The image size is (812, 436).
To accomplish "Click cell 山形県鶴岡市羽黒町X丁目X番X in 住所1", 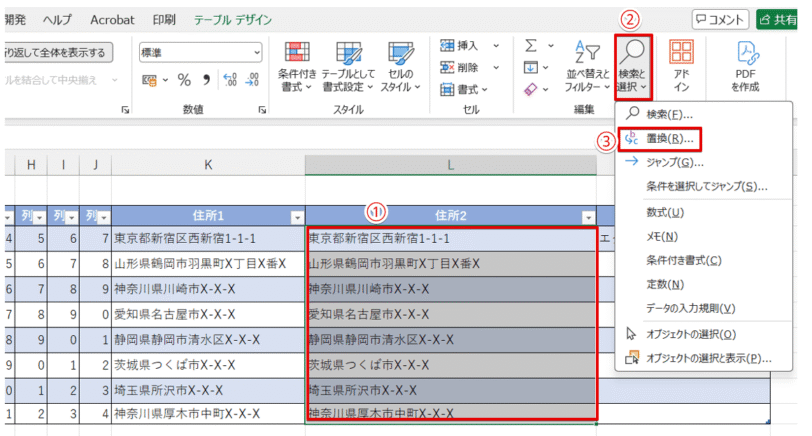I will pyautogui.click(x=208, y=264).
